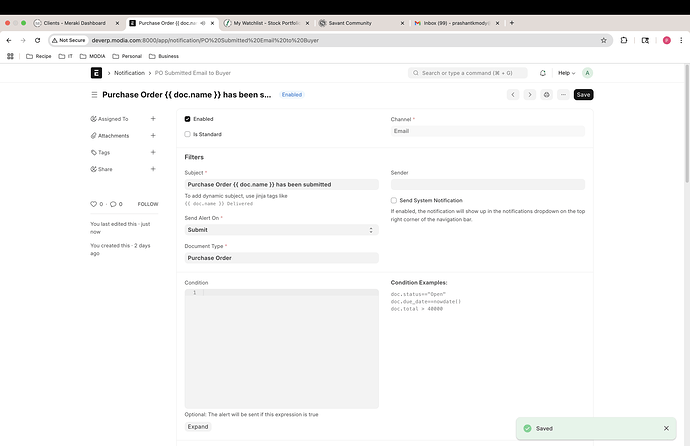Go back in browser history
Viewport: 690px width, 446px height.
pyautogui.click(x=9, y=40)
